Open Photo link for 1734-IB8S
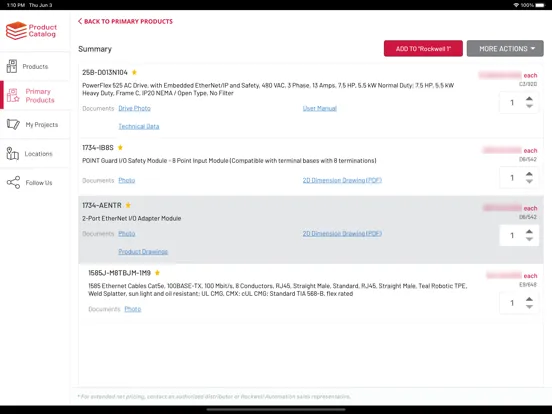Screen dimensions: 552x414 coord(127,180)
